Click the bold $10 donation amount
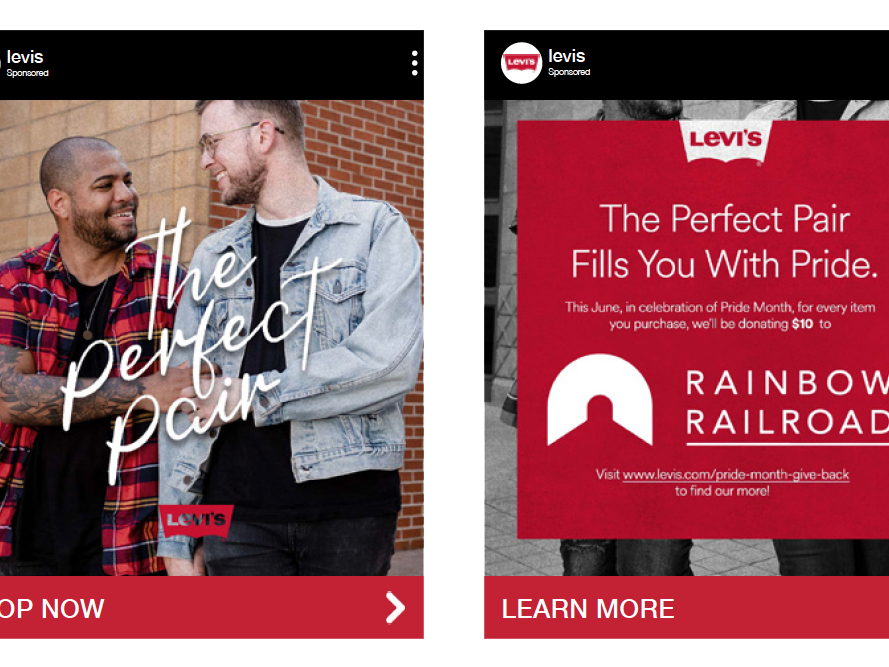This screenshot has width=889, height=667. click(x=802, y=324)
